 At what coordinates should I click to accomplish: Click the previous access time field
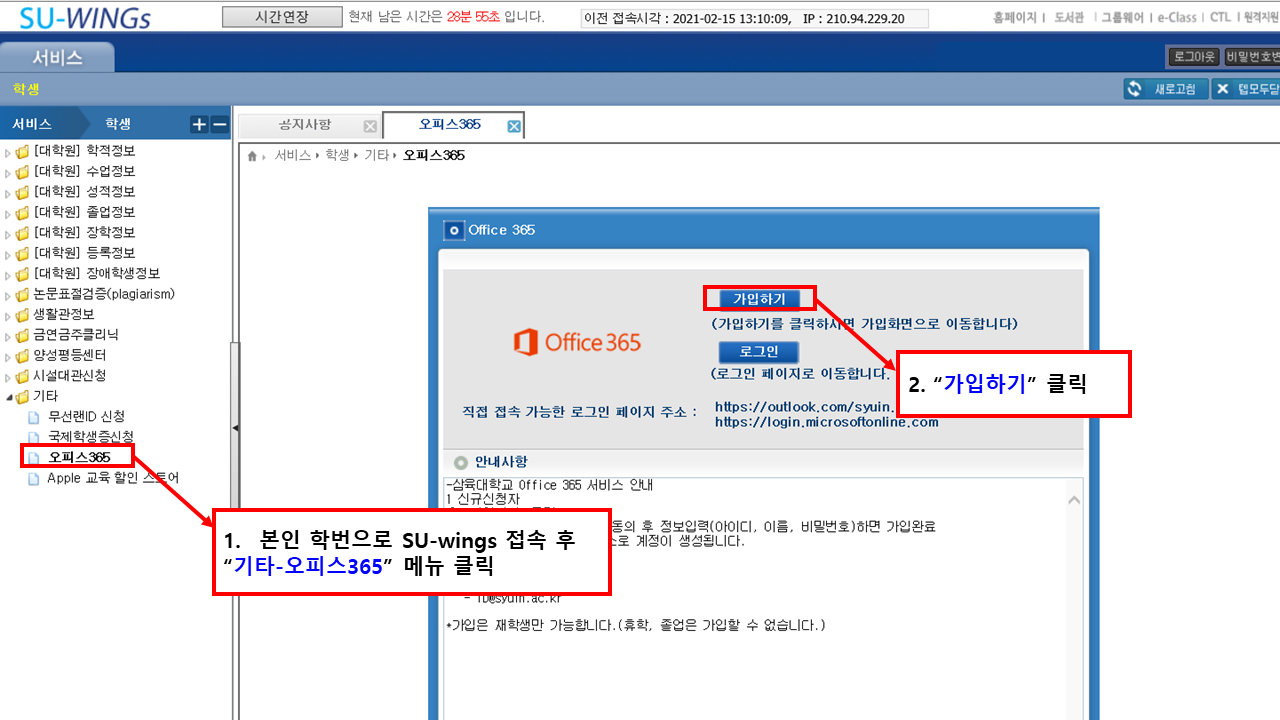(x=754, y=19)
